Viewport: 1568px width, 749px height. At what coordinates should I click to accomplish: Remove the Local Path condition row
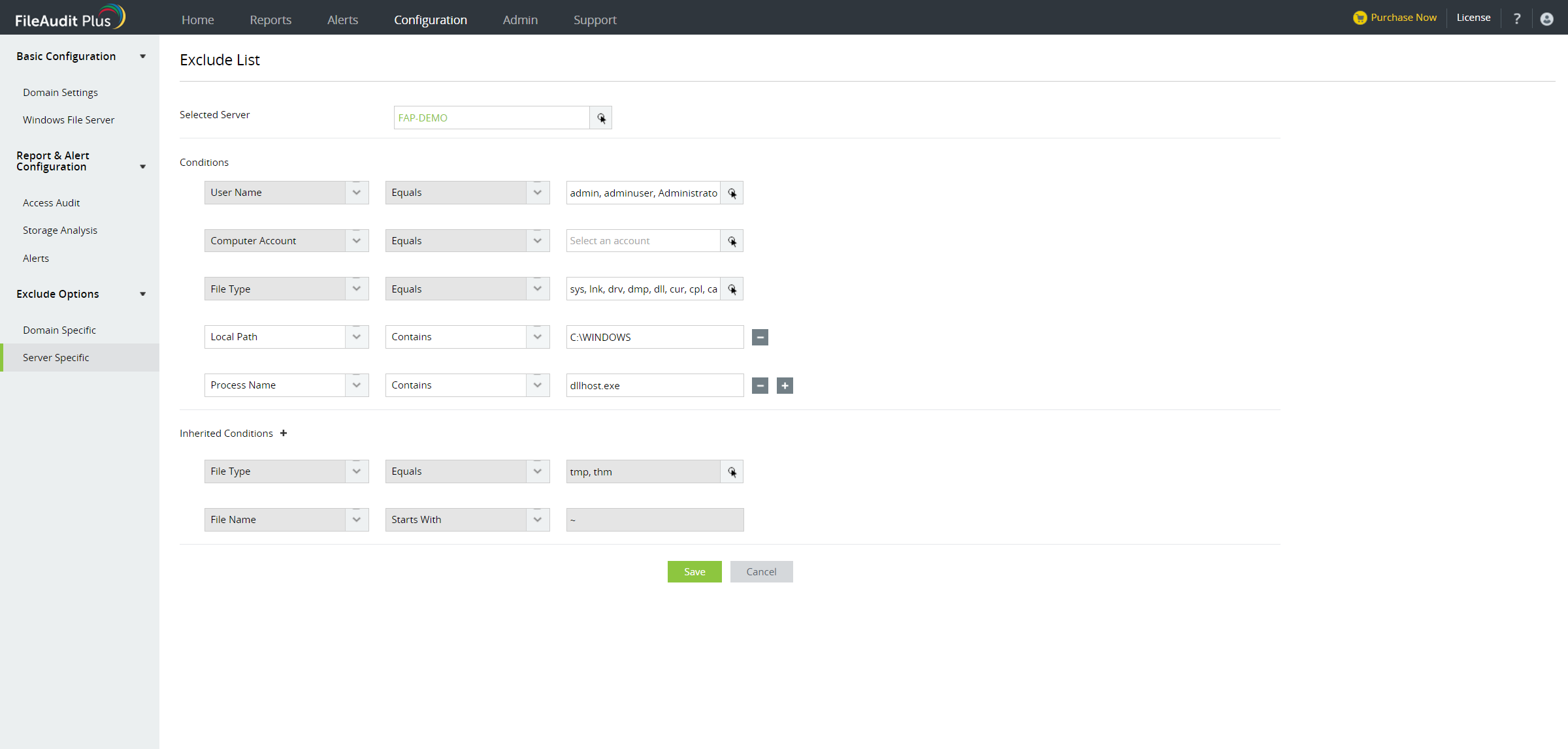coord(760,338)
